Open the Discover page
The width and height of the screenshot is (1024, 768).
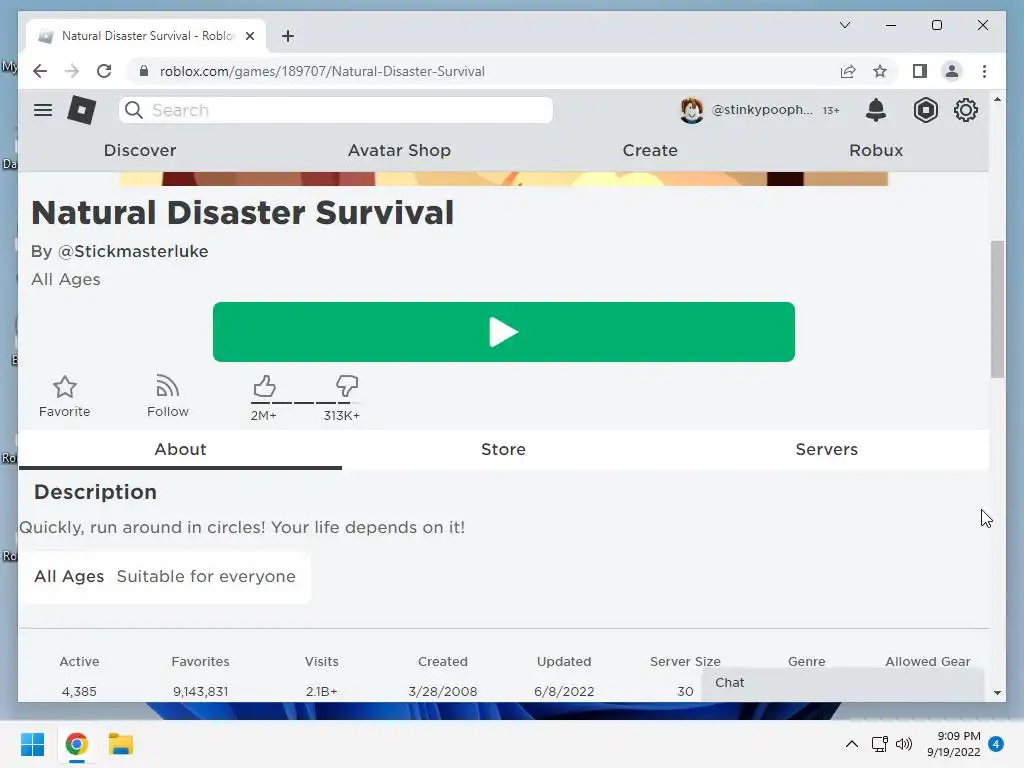140,150
